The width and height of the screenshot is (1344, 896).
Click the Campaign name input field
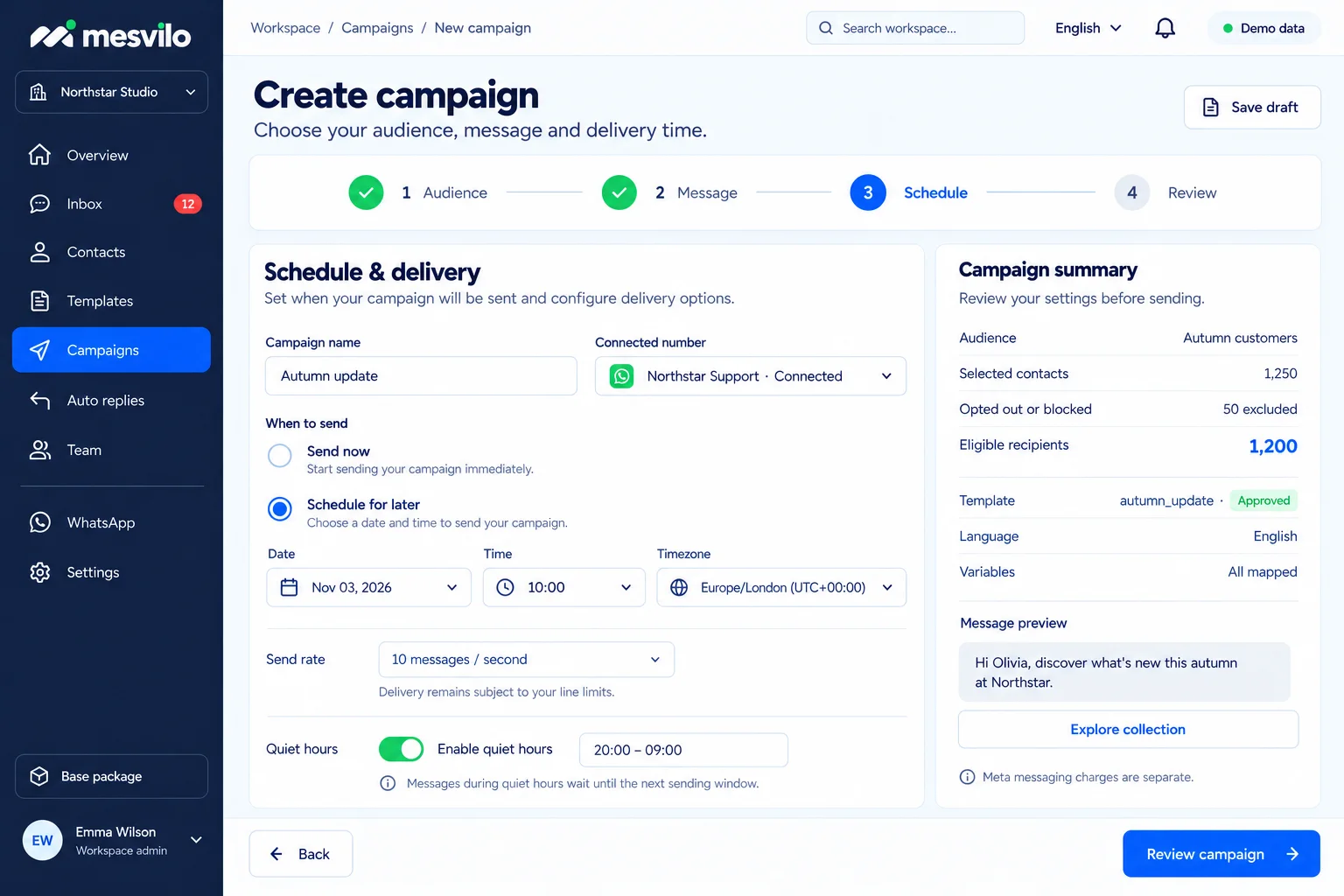tap(421, 376)
